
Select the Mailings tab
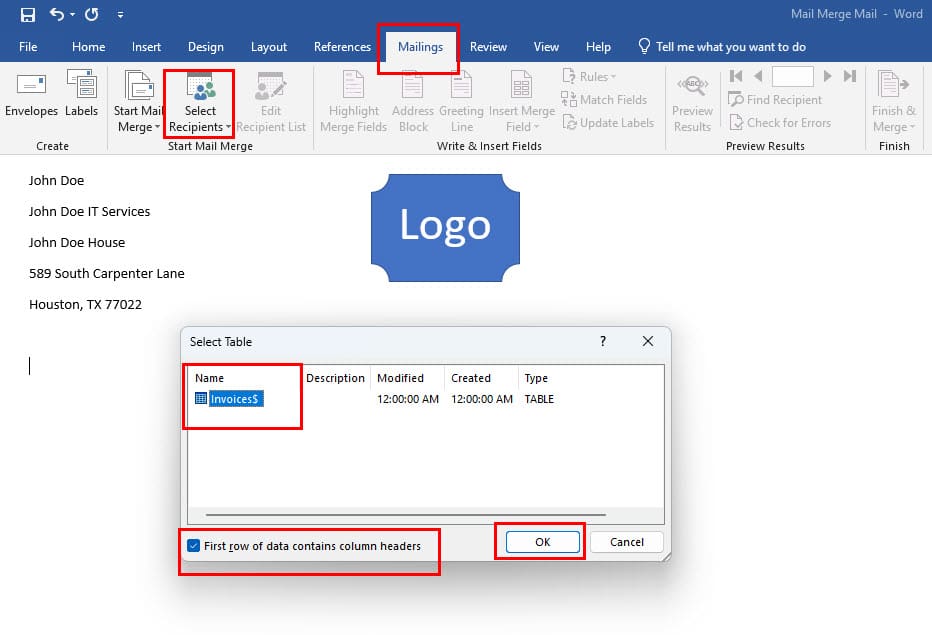click(420, 46)
